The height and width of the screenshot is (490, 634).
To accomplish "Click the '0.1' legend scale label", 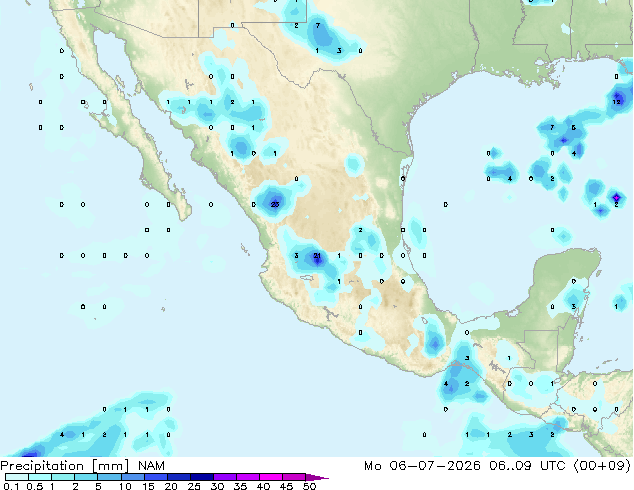I will [x=11, y=486].
